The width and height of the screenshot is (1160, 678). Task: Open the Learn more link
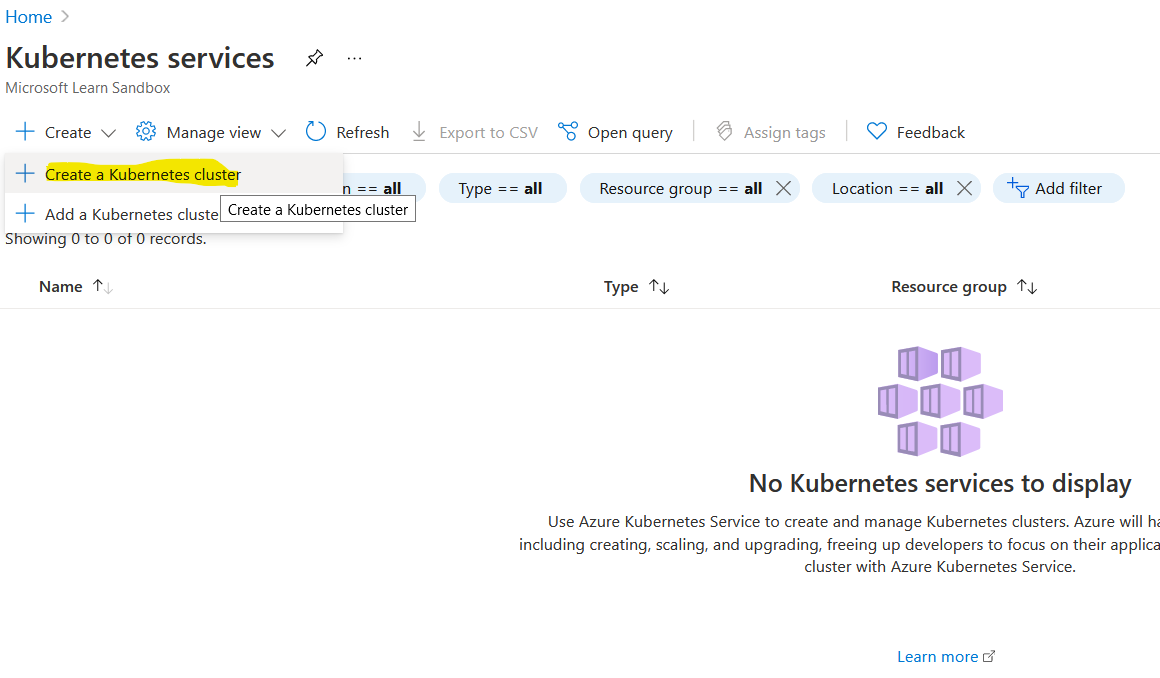(x=937, y=657)
